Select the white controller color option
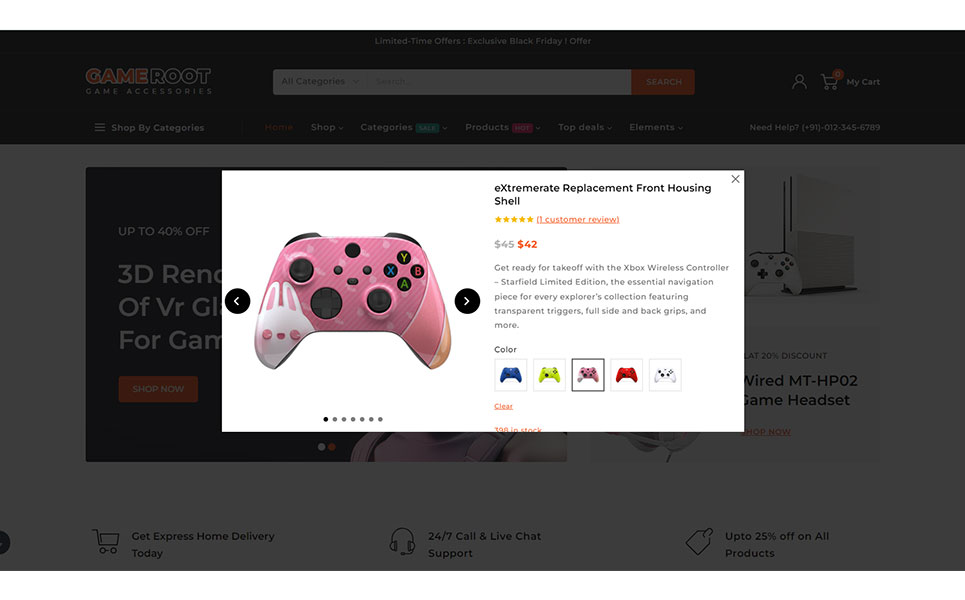Viewport: 965px width, 600px height. [665, 375]
